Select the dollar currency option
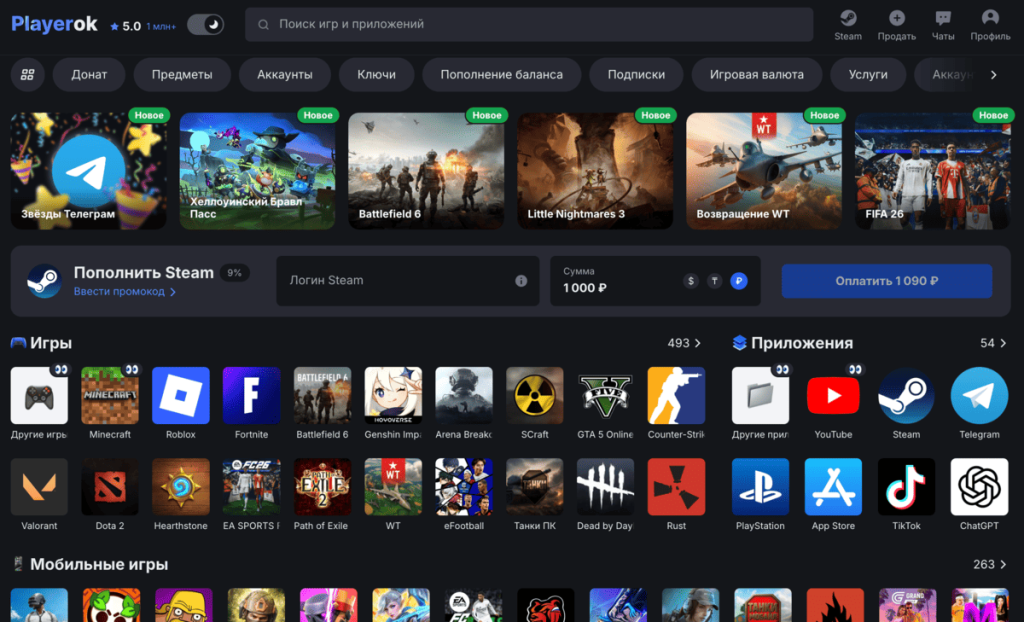Screen dimensions: 1024x622 [x=690, y=281]
